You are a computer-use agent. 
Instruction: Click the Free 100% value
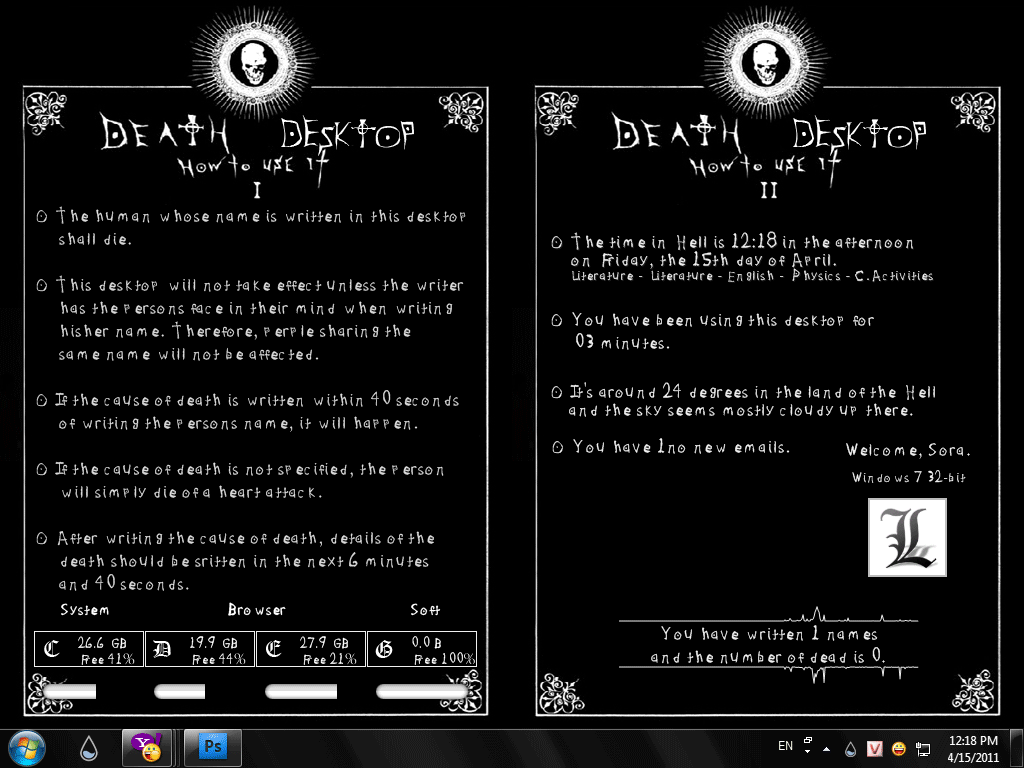click(445, 660)
